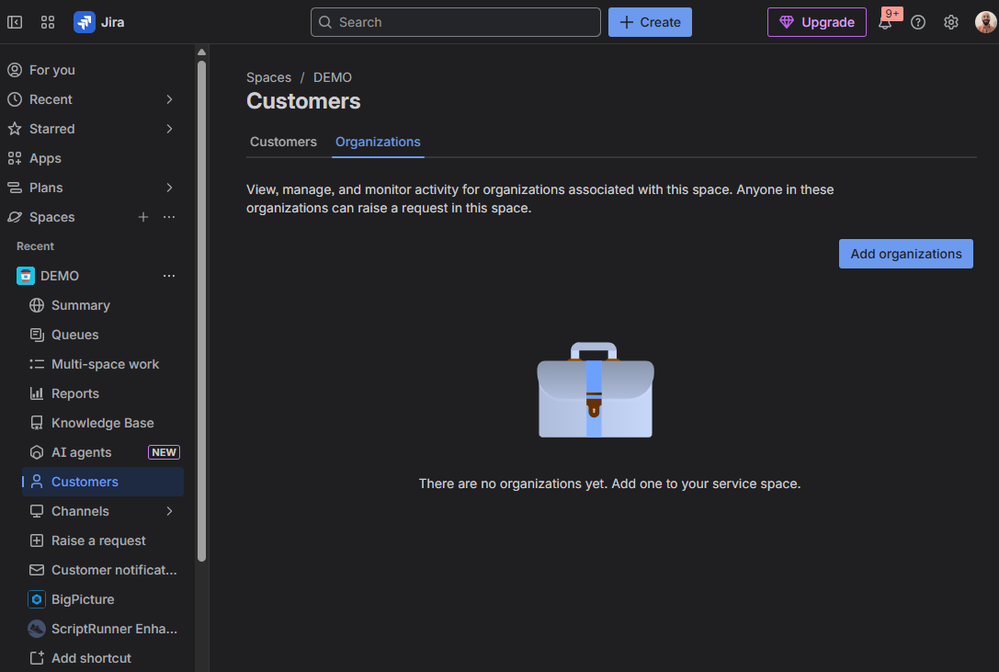This screenshot has width=999, height=672.
Task: Click the Customer notifications envelope icon
Action: pyautogui.click(x=37, y=570)
